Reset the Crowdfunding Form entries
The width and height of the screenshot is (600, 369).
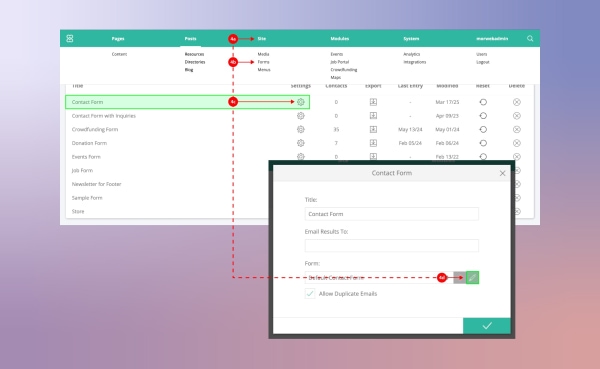(x=483, y=129)
